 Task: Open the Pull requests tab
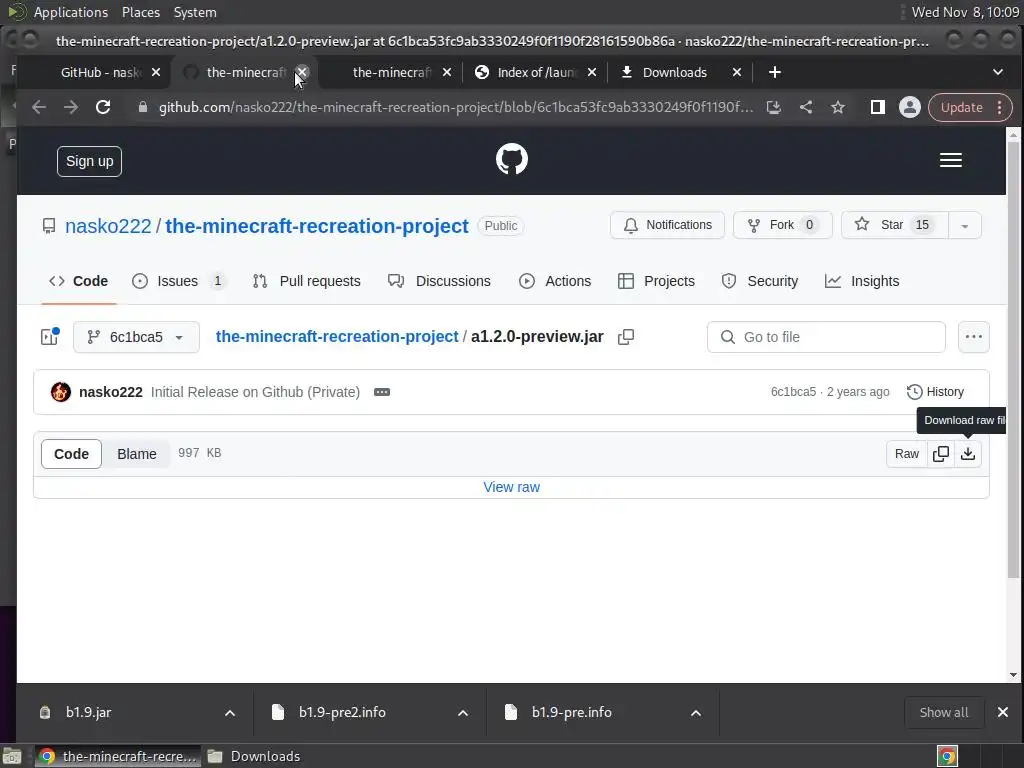[x=306, y=281]
